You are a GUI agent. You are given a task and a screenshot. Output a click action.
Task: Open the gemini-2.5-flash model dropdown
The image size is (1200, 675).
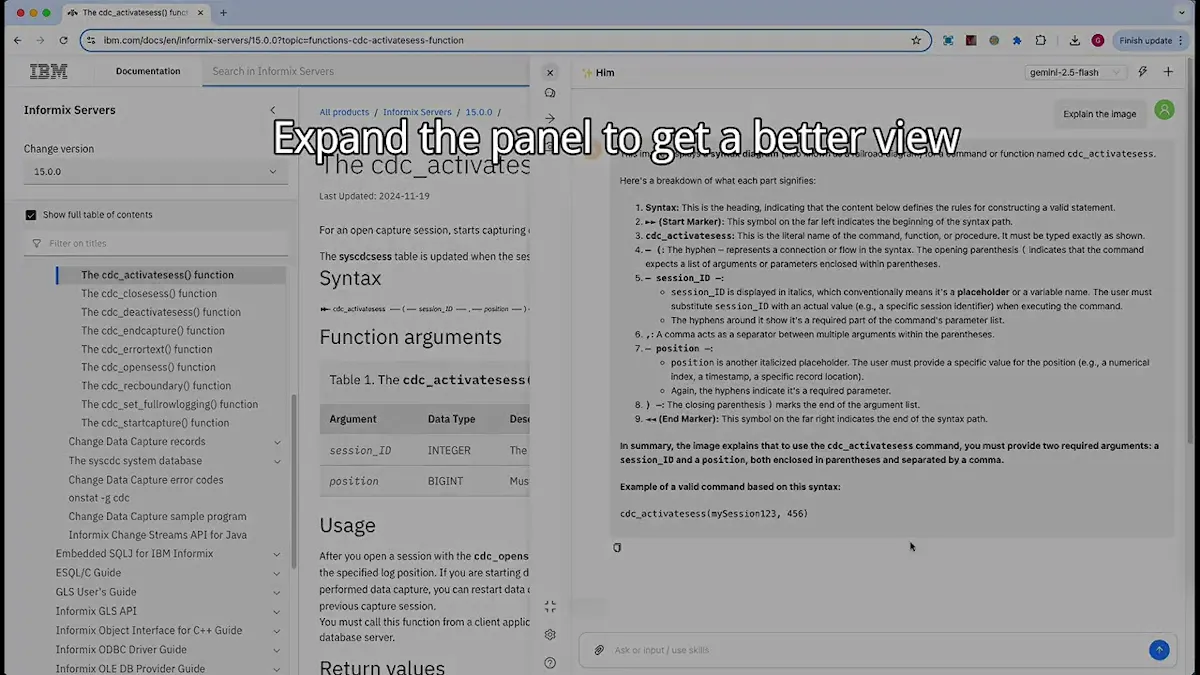tap(1076, 72)
